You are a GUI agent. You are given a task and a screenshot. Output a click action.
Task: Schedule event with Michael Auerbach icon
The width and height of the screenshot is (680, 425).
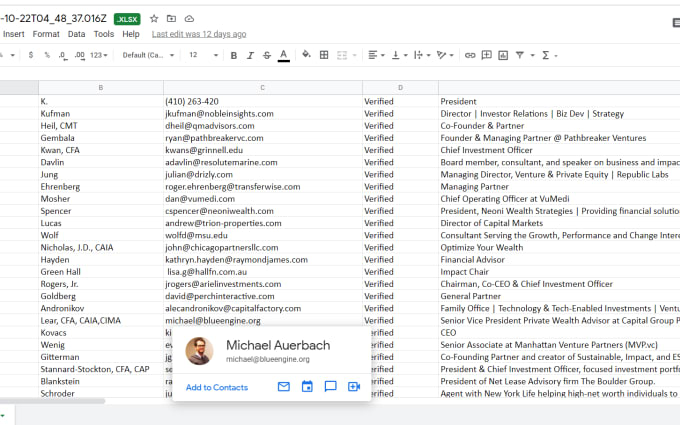[x=307, y=386]
